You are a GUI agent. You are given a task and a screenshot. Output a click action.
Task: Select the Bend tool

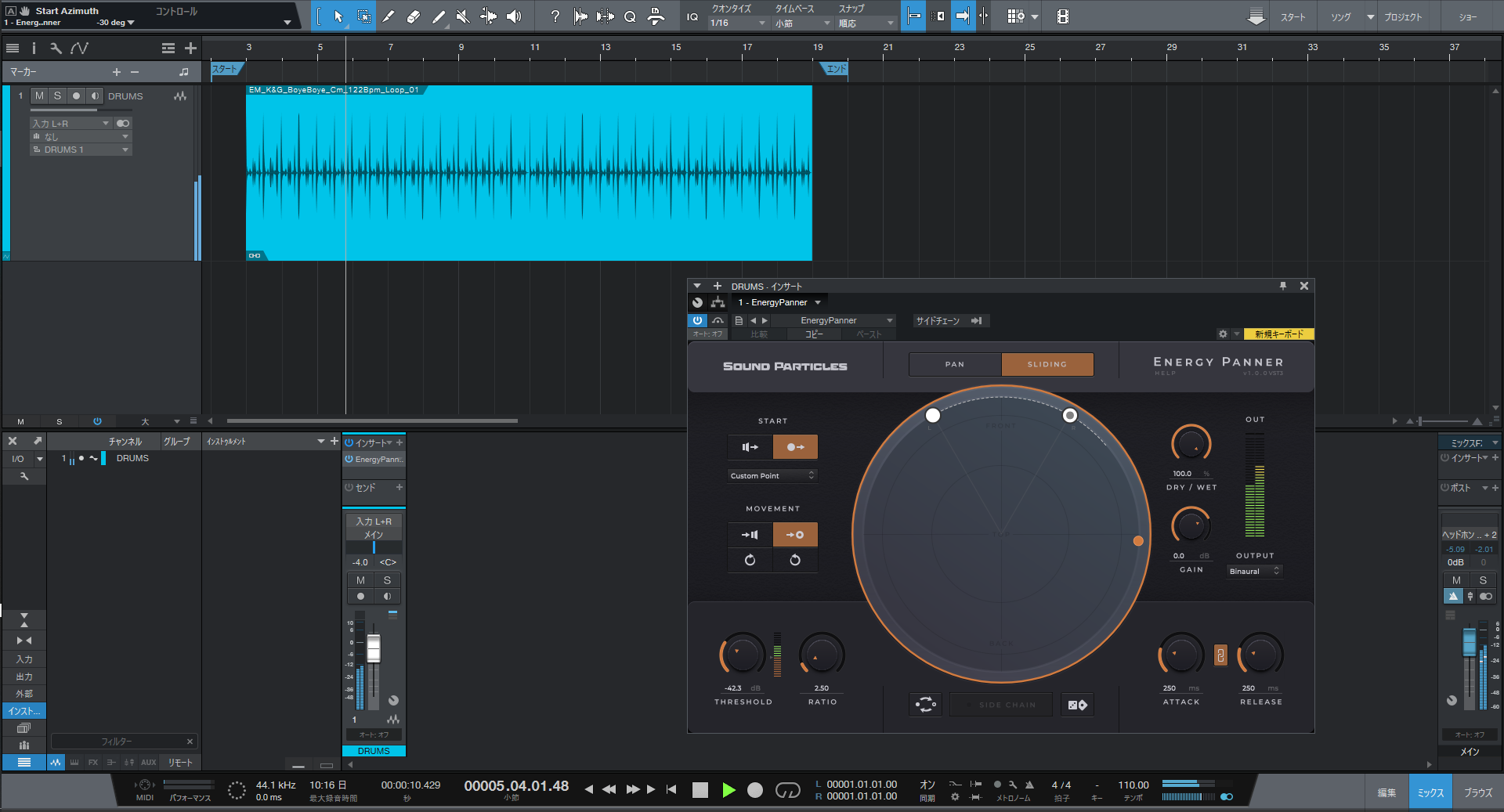pos(488,16)
